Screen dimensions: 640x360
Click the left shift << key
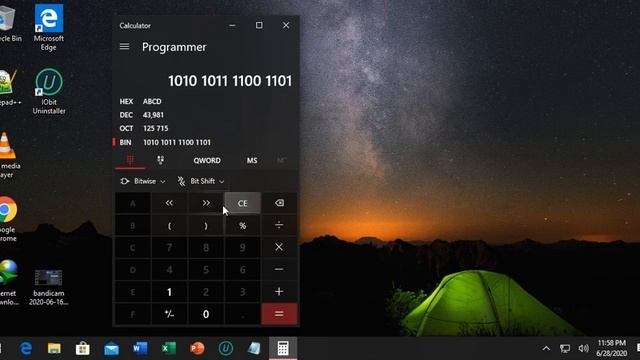pos(169,203)
